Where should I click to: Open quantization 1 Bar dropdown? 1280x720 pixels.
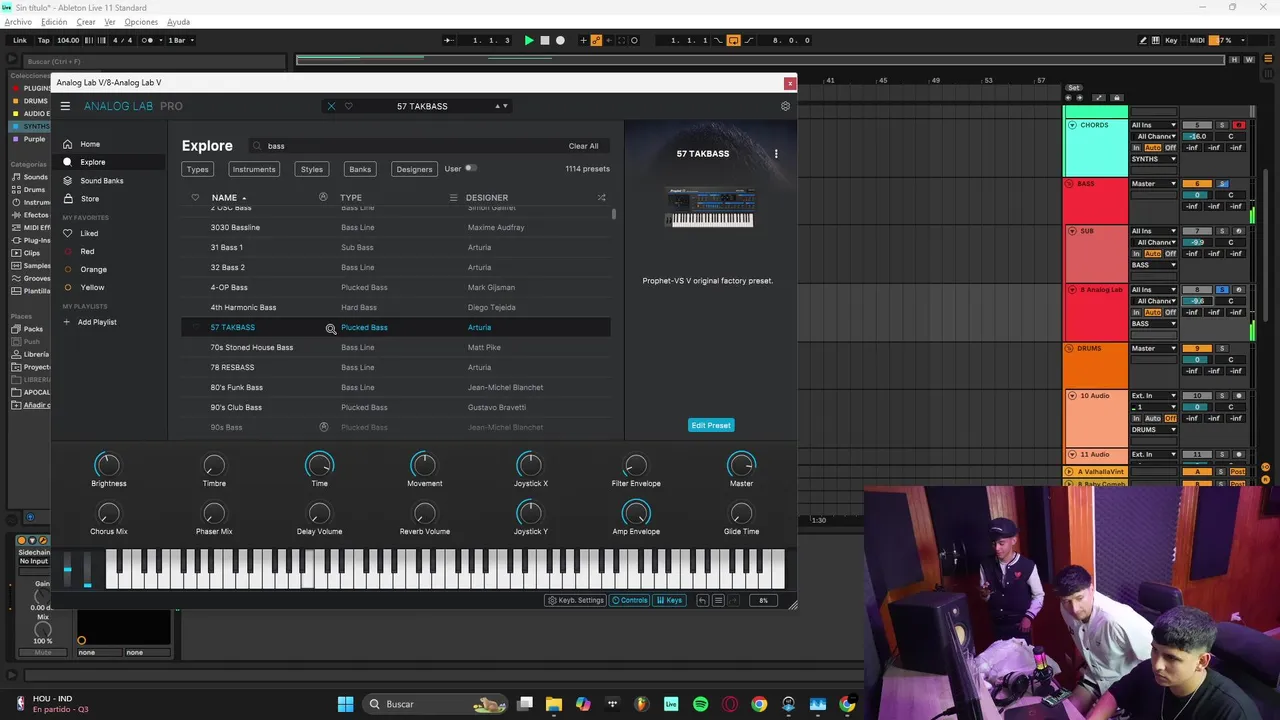point(180,40)
